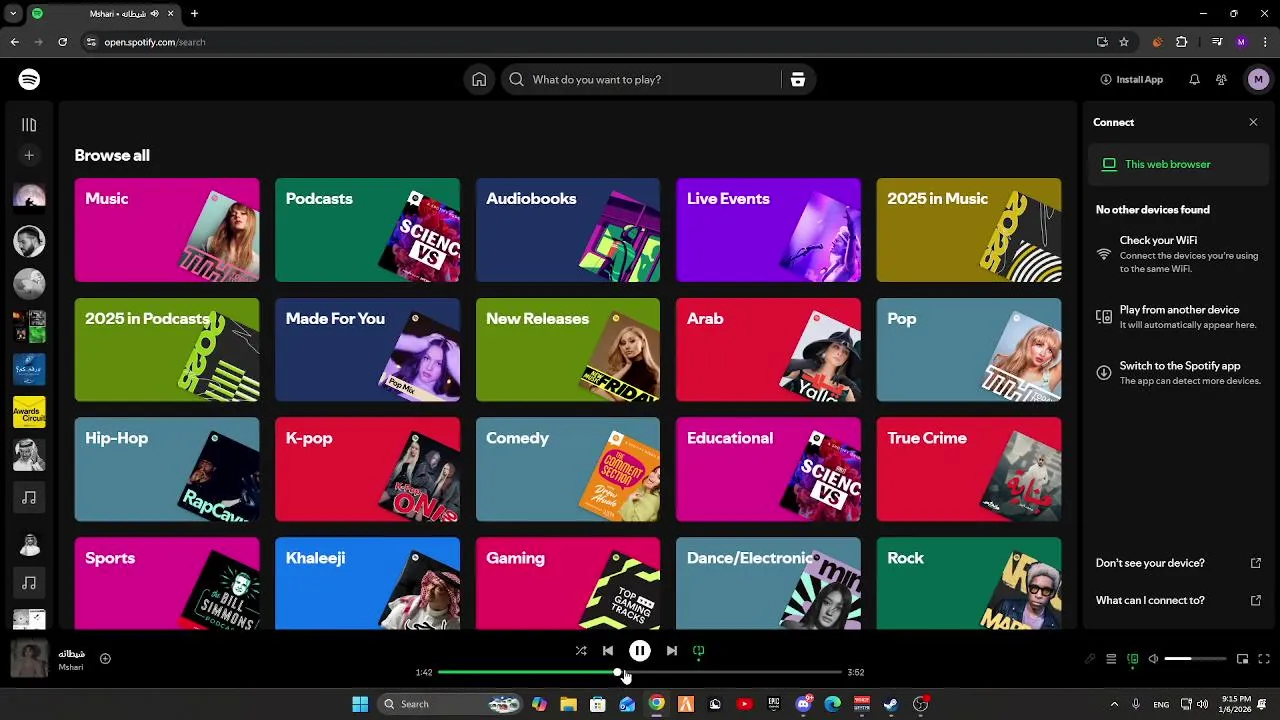The image size is (1280, 720).
Task: Toggle the green repeat button
Action: click(x=699, y=650)
